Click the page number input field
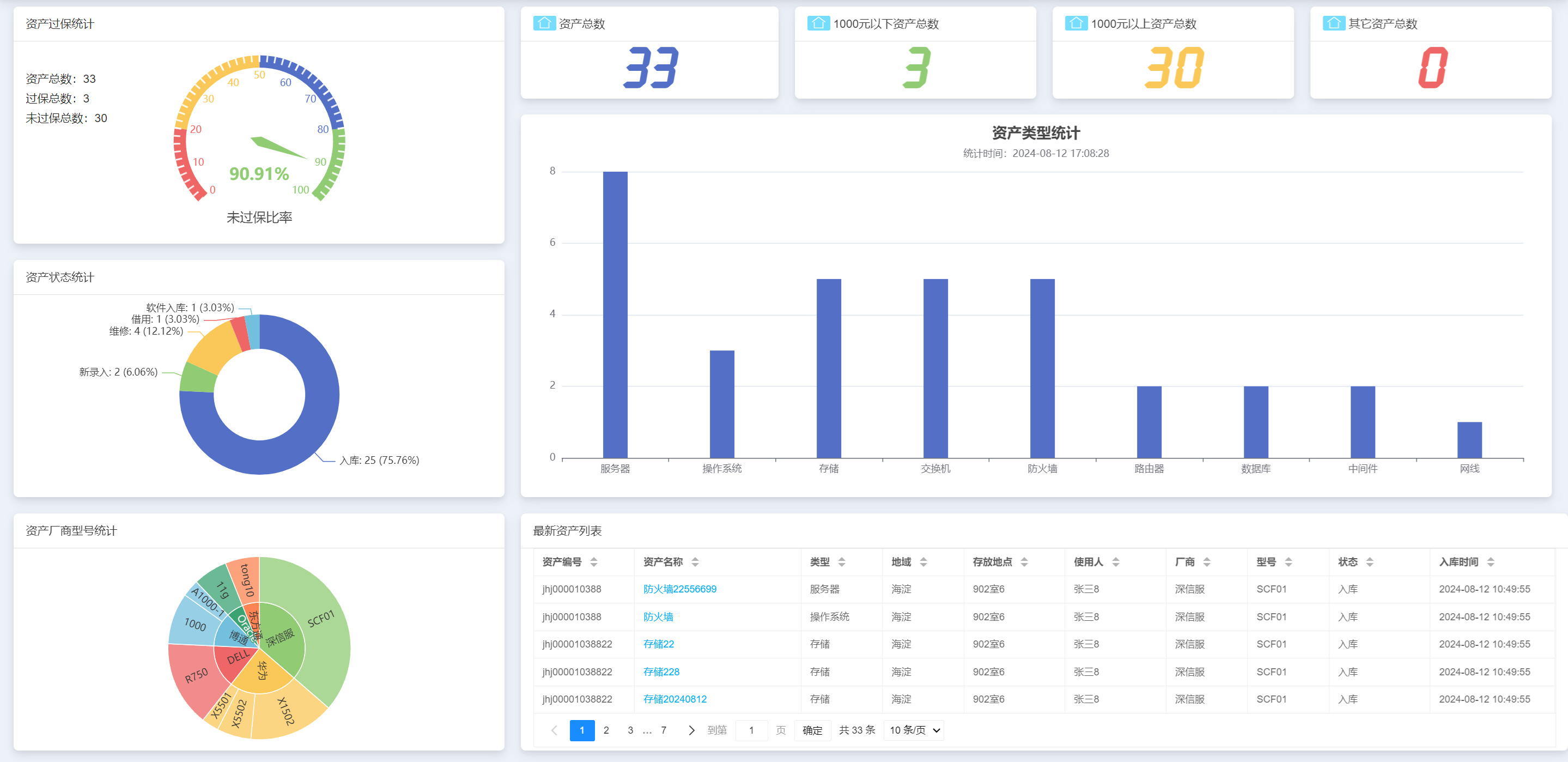Viewport: 1568px width, 762px height. coord(751,730)
